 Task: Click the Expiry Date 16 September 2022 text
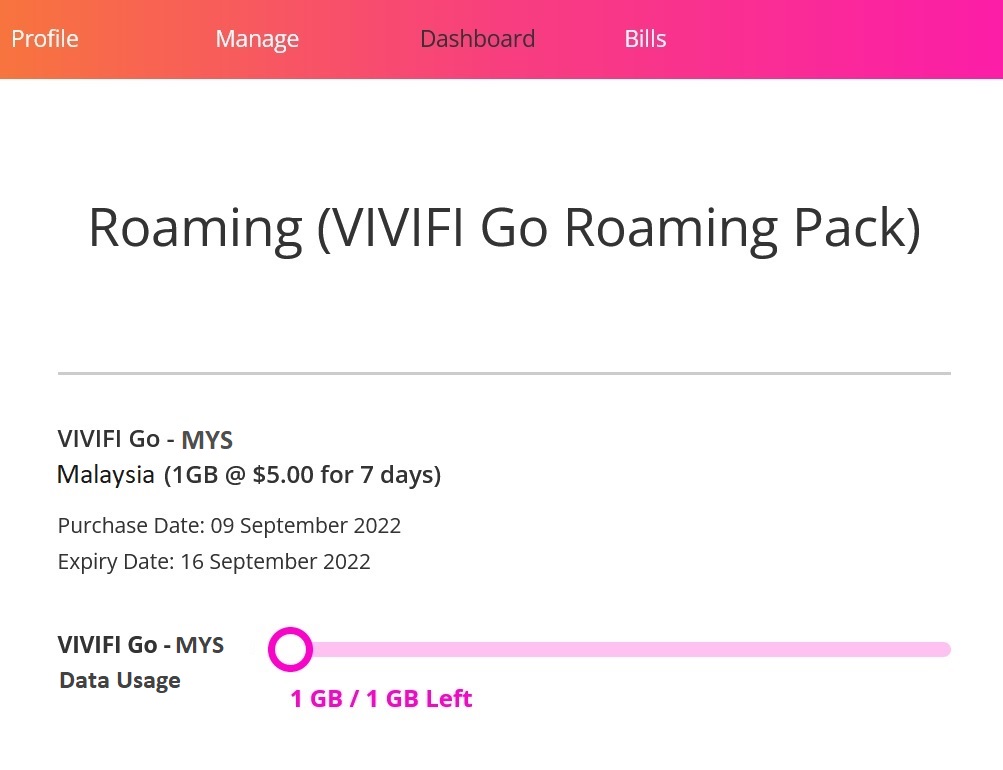pyautogui.click(x=214, y=562)
